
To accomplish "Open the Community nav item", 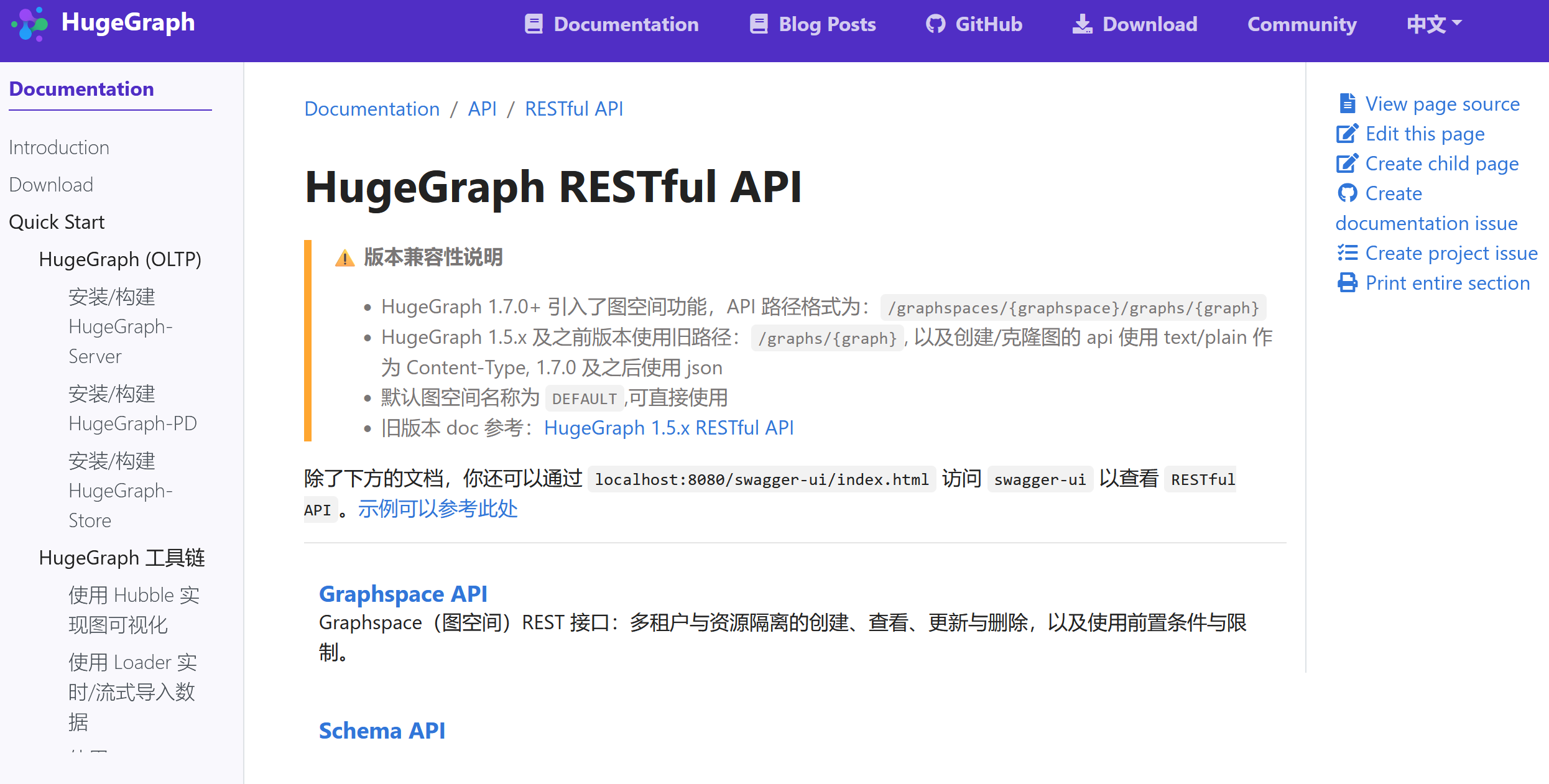I will (x=1302, y=24).
